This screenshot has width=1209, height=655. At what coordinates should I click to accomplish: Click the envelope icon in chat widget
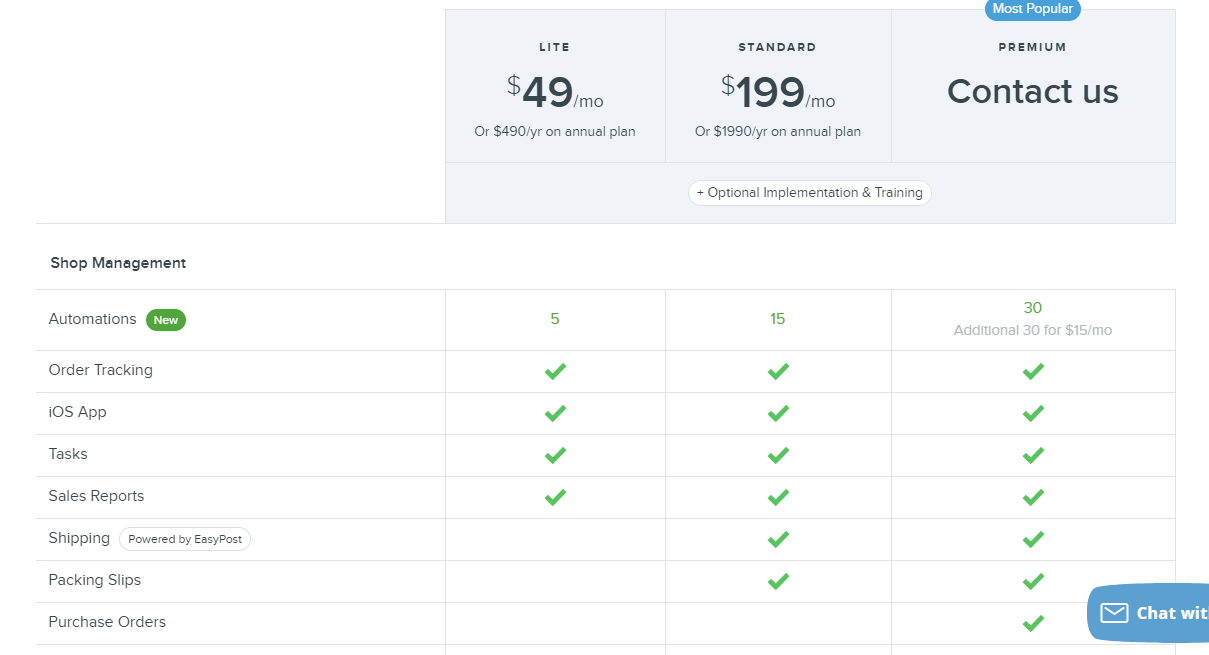(1114, 613)
